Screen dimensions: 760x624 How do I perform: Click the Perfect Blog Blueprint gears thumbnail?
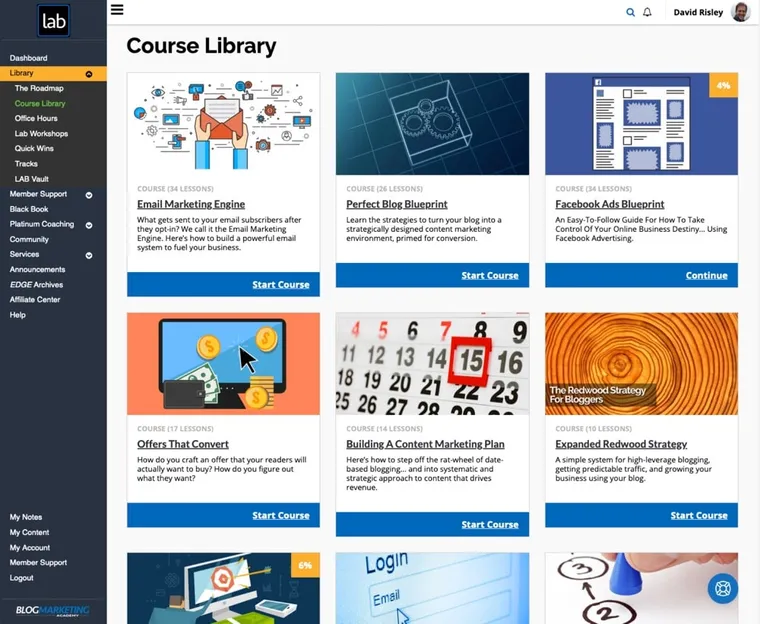point(432,124)
